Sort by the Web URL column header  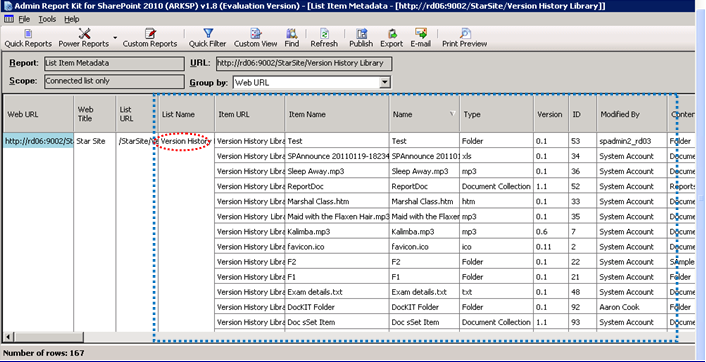[38, 114]
